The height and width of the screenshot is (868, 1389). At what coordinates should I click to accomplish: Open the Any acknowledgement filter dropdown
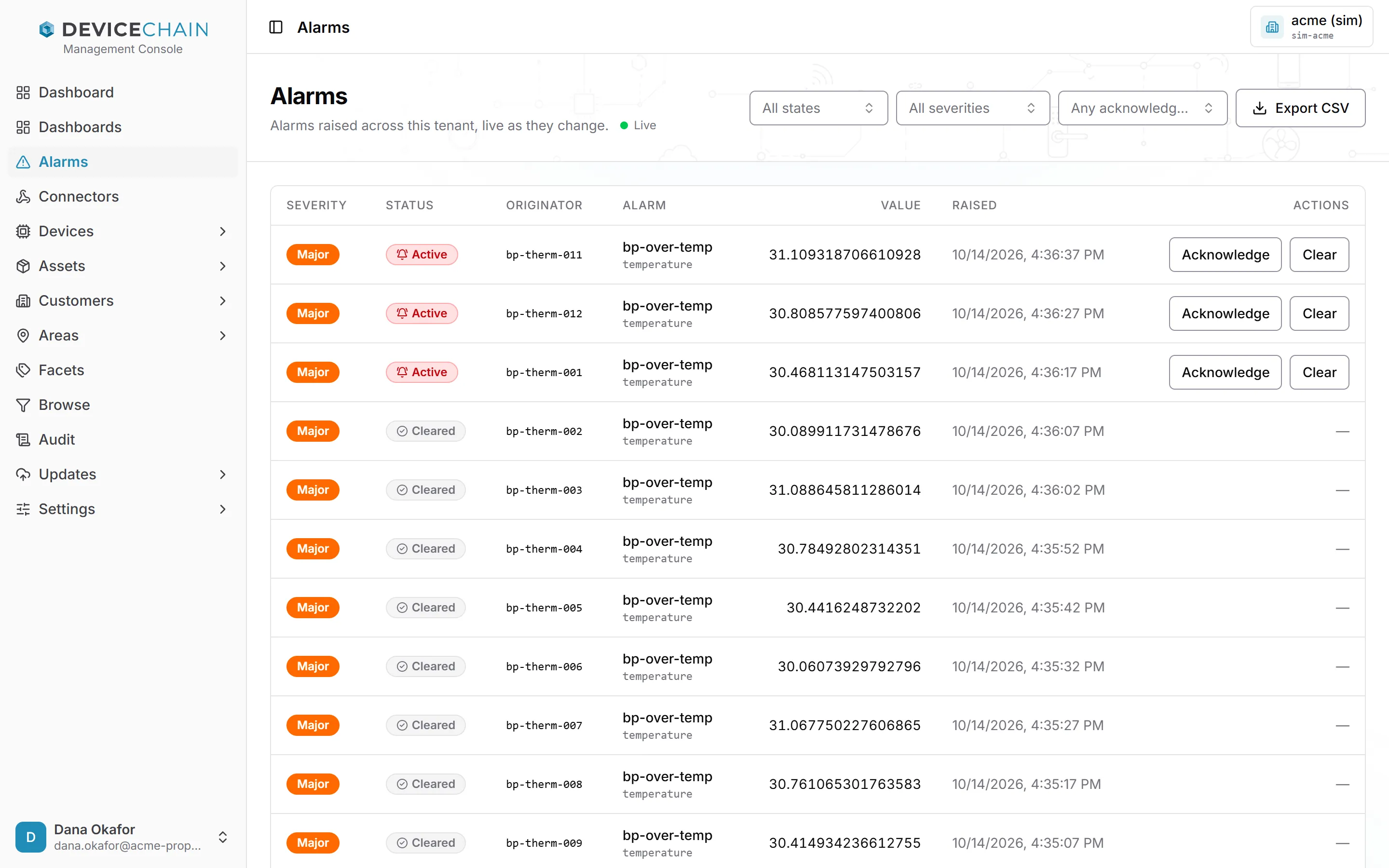pos(1142,108)
